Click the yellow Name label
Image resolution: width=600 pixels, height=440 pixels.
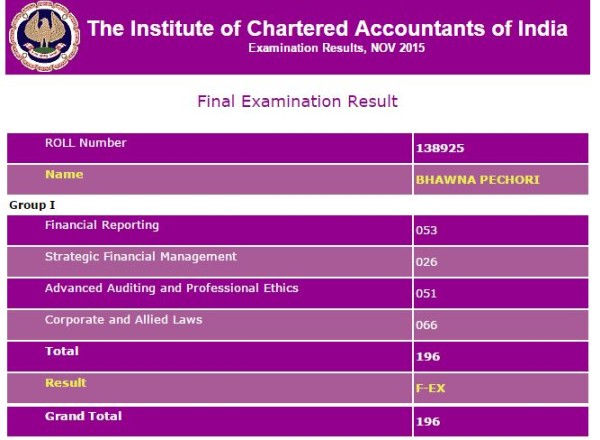coord(64,174)
